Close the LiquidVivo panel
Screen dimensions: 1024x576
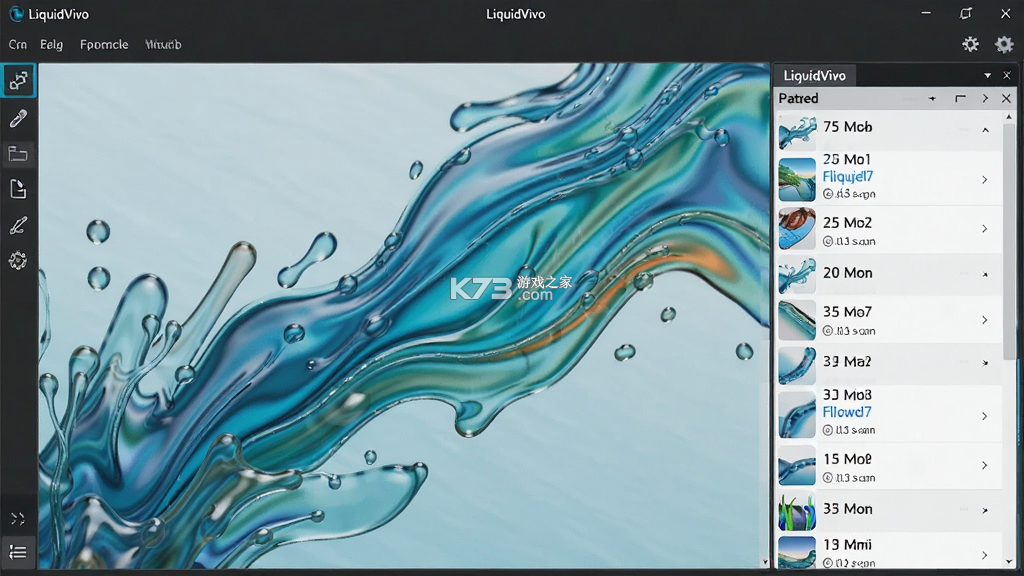pos(1007,76)
